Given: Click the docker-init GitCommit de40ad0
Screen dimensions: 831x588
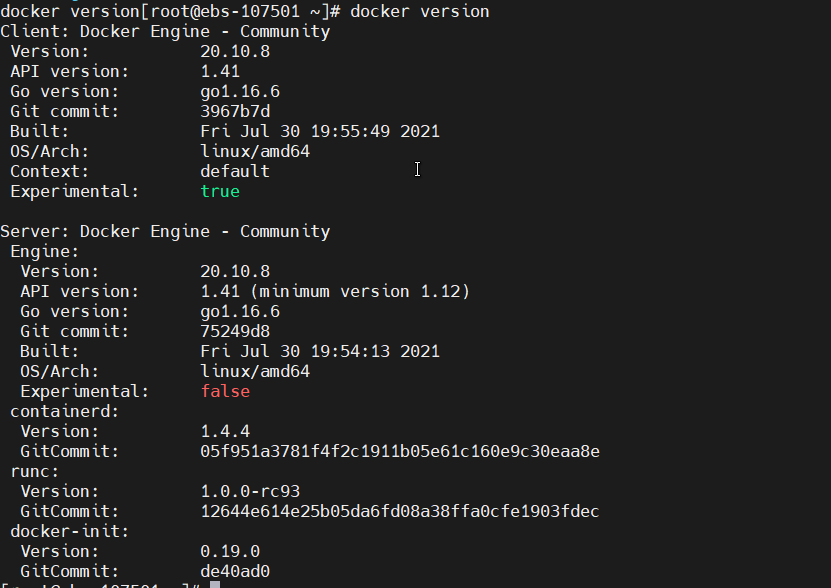Looking at the screenshot, I should [235, 572].
